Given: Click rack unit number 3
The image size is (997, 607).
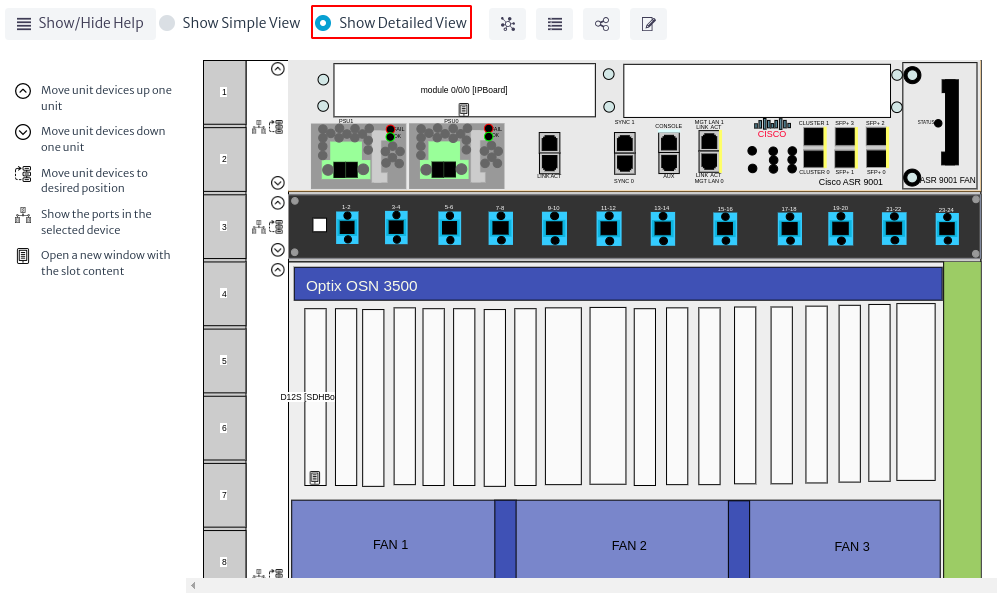Looking at the screenshot, I should point(224,226).
